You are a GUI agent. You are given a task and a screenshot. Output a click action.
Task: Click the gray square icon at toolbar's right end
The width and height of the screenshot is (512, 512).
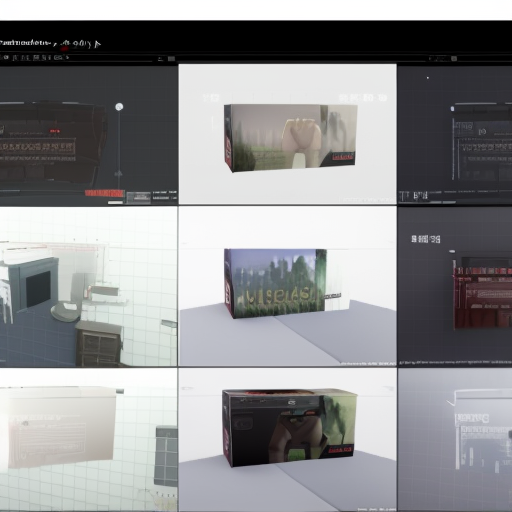[454, 59]
